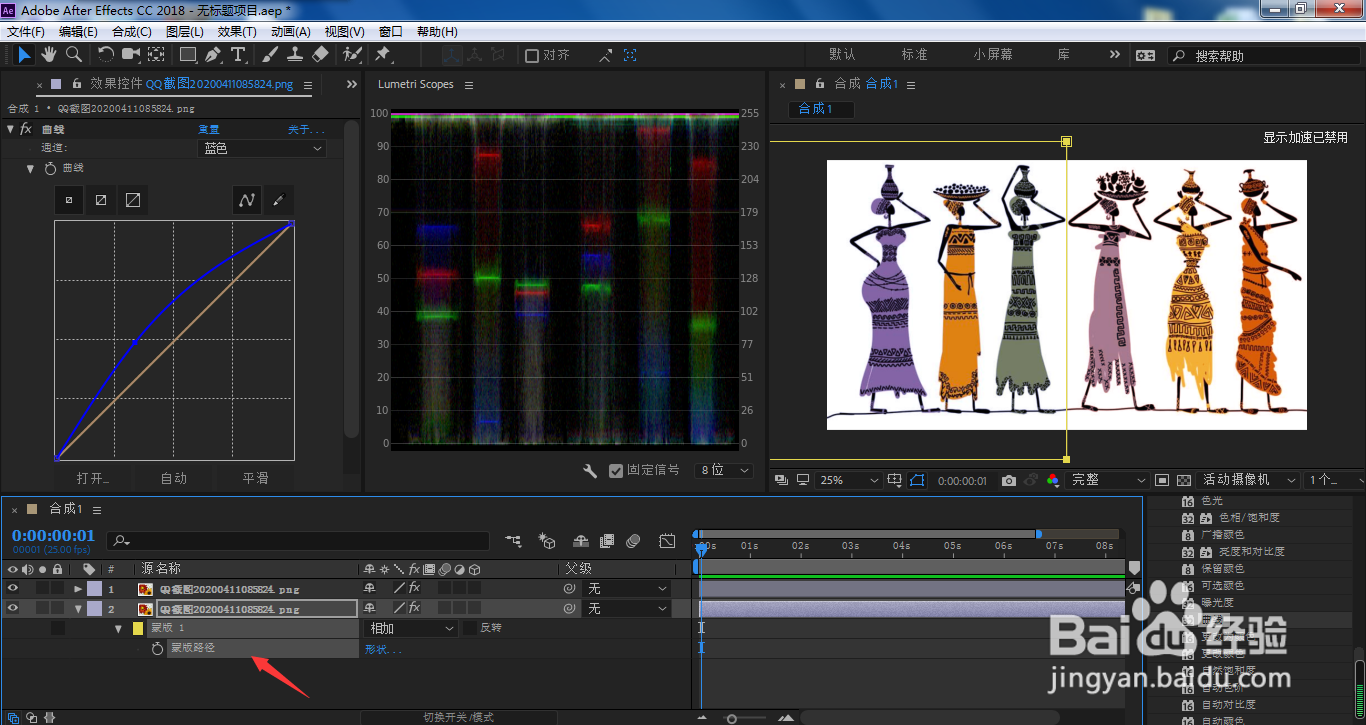Viewport: 1366px width, 725px height.
Task: Click the Draft 3D icon in timeline
Action: (547, 541)
